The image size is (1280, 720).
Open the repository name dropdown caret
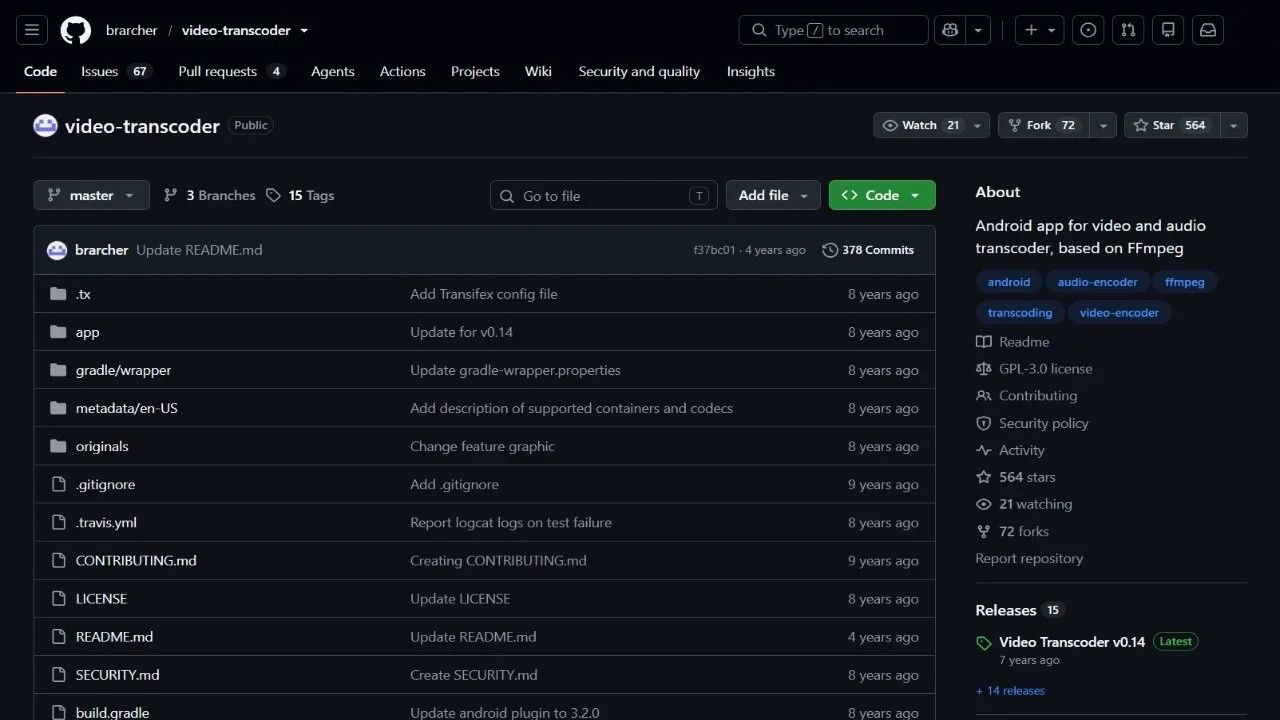304,30
